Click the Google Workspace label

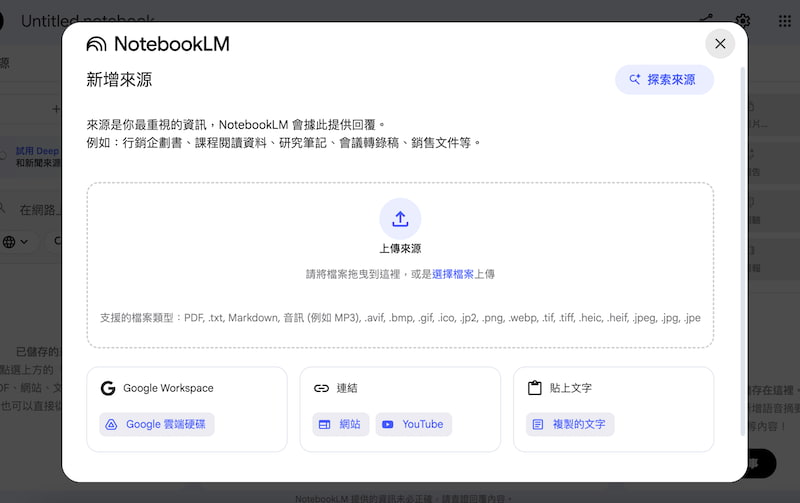click(x=168, y=388)
